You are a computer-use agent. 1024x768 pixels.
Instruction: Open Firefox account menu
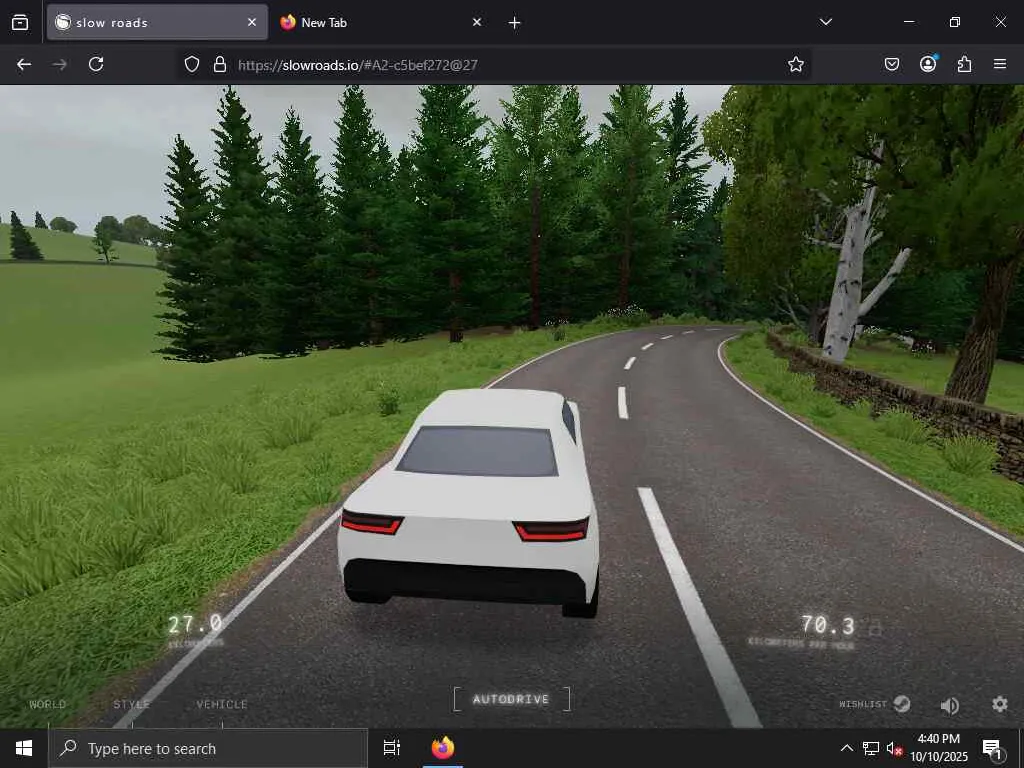[928, 64]
